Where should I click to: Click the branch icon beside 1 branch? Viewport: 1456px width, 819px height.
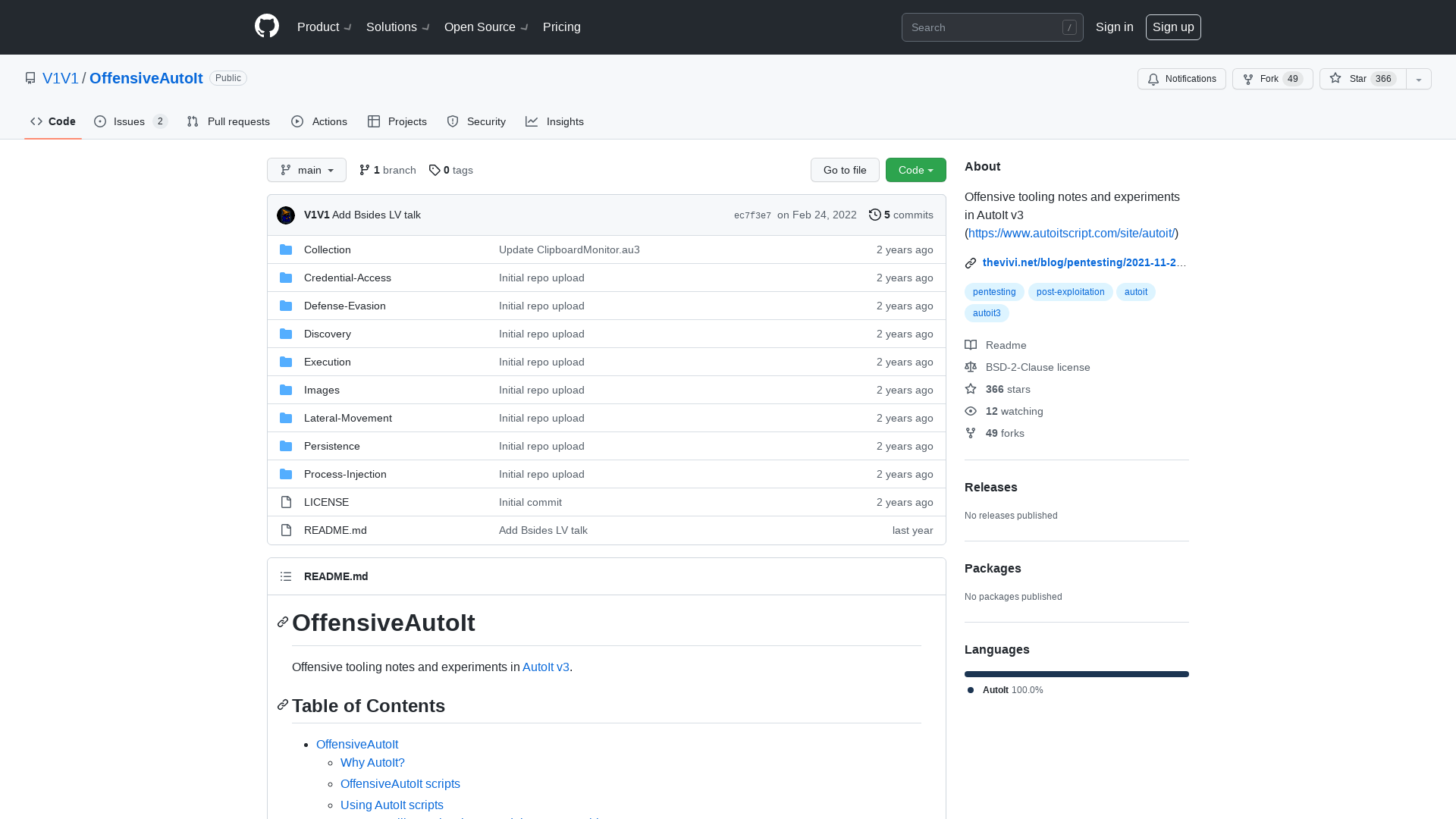[365, 170]
